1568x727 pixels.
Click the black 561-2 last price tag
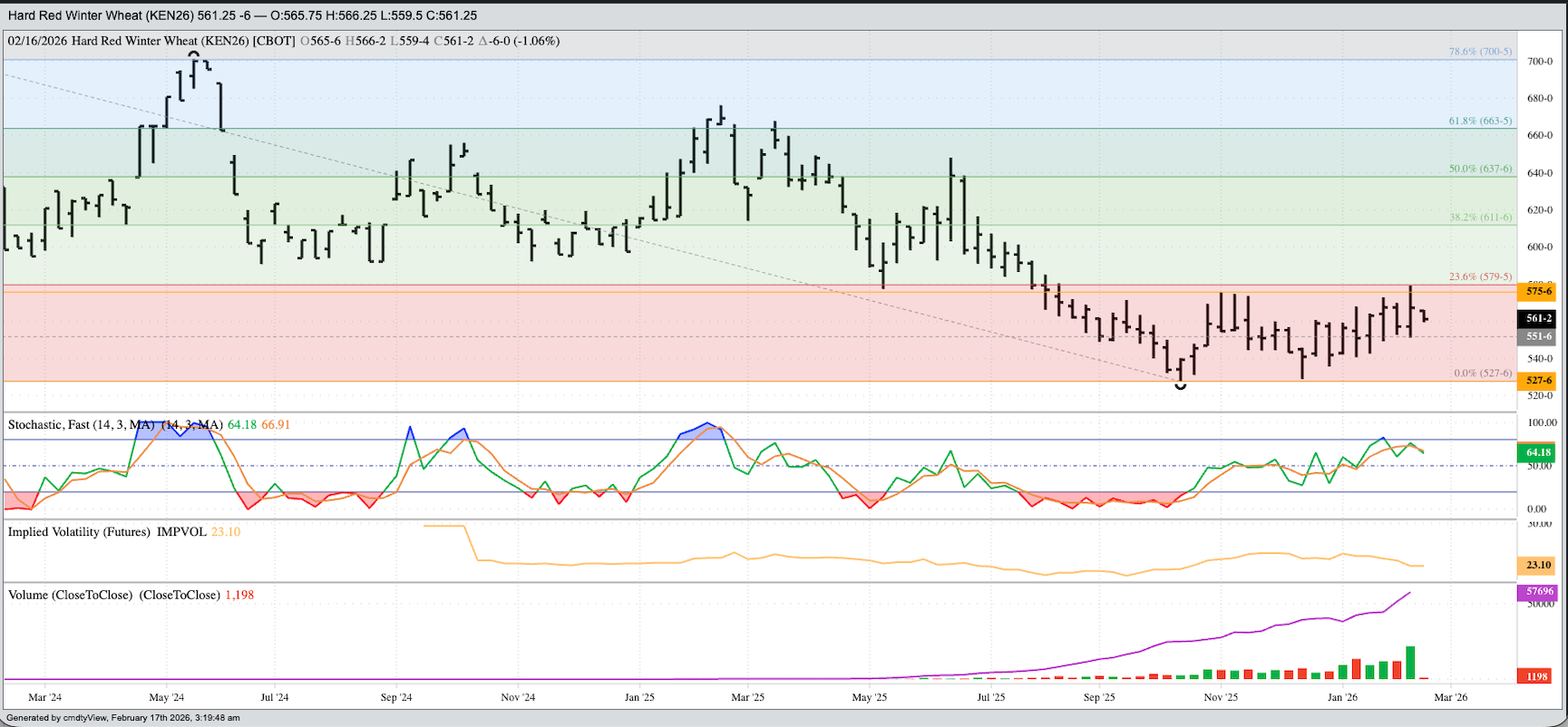[x=1537, y=318]
